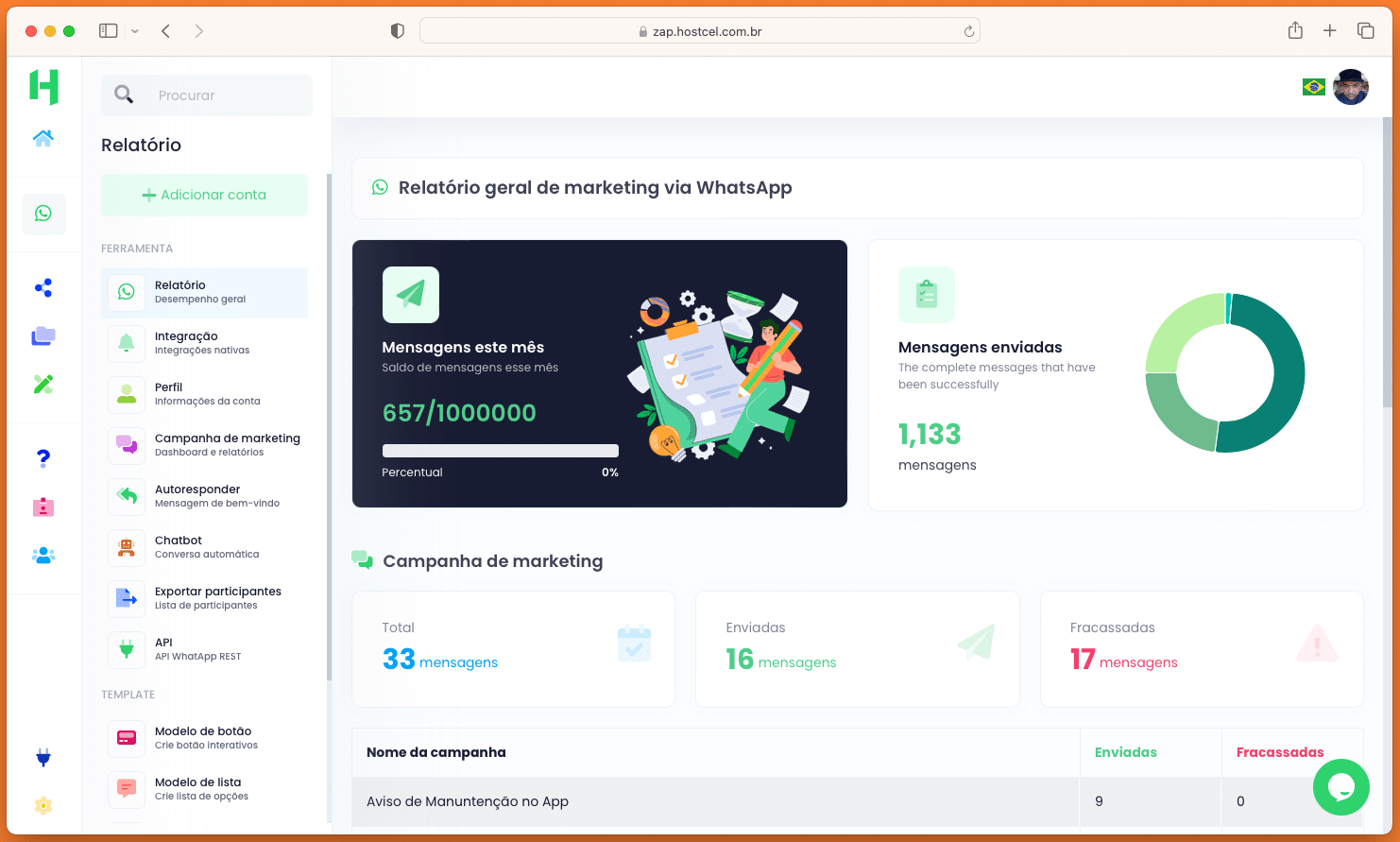The height and width of the screenshot is (842, 1400).
Task: Open Perfil Informações da conta item
Action: click(205, 394)
